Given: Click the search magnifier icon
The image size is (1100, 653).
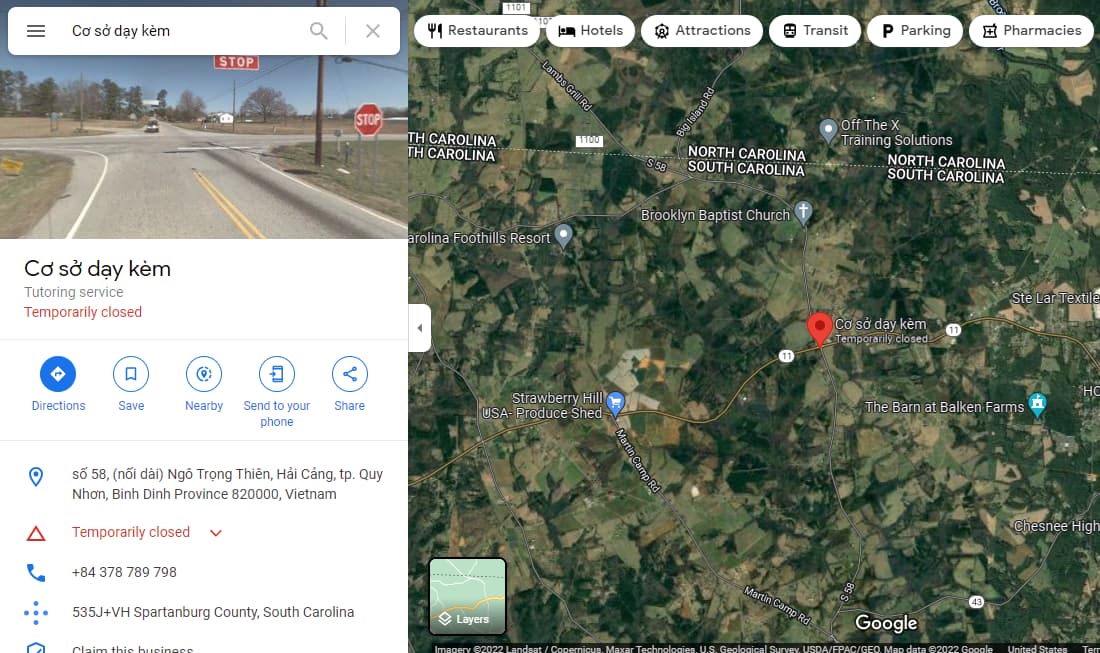Looking at the screenshot, I should (x=318, y=31).
